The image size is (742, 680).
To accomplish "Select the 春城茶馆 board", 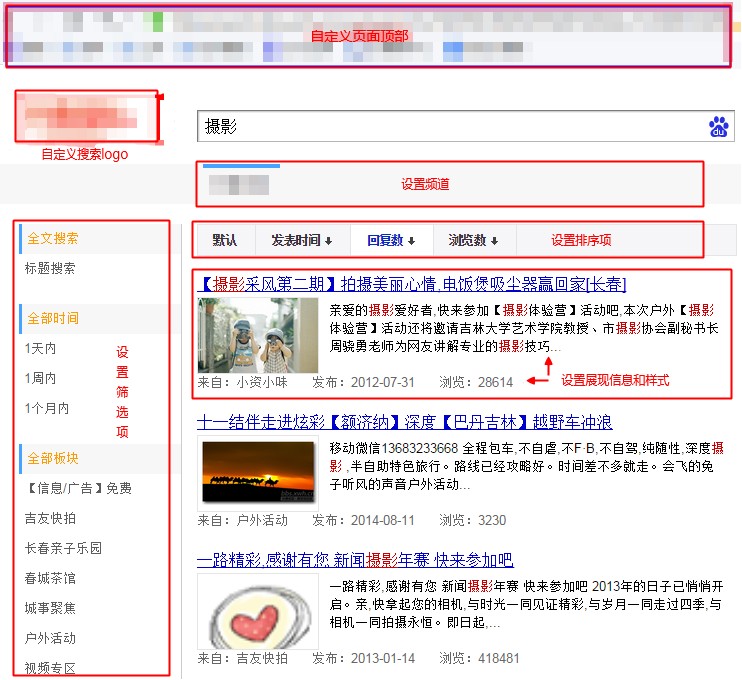I will (50, 578).
